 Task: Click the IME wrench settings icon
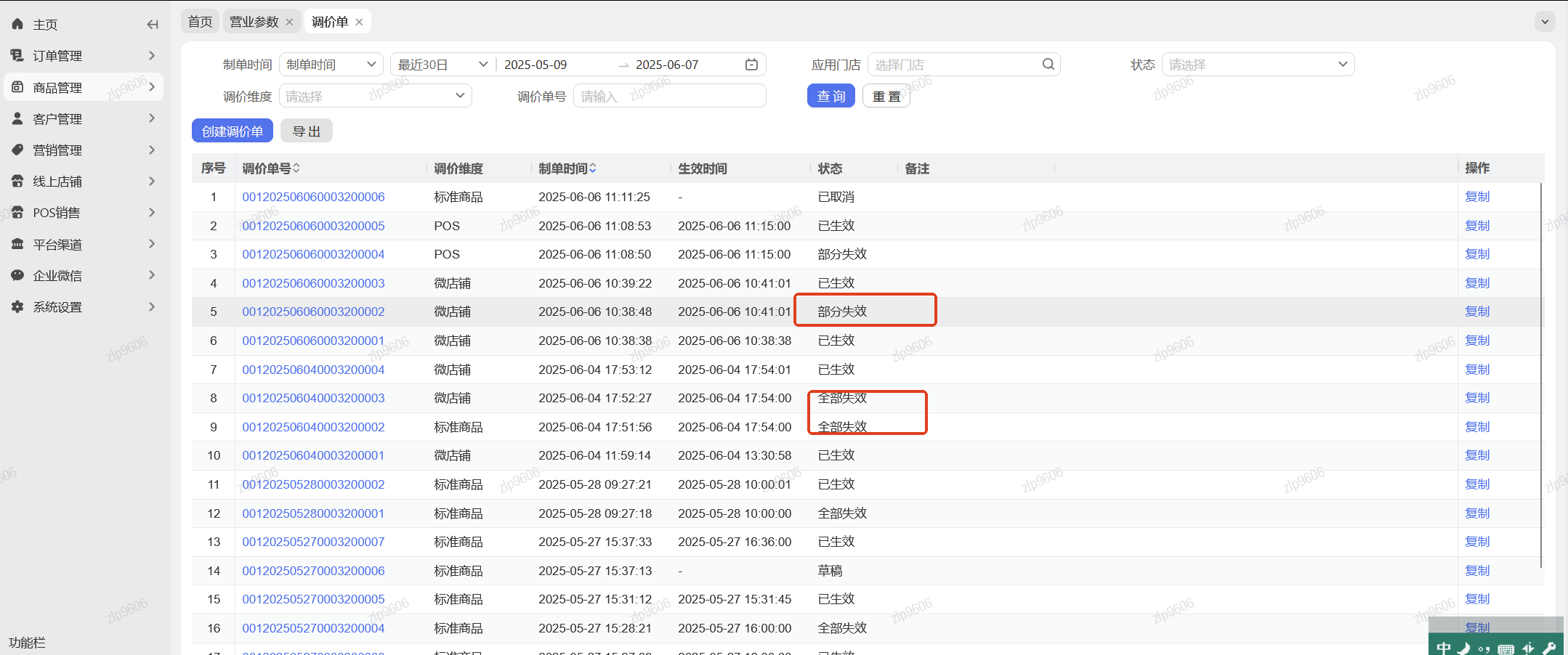(1549, 648)
